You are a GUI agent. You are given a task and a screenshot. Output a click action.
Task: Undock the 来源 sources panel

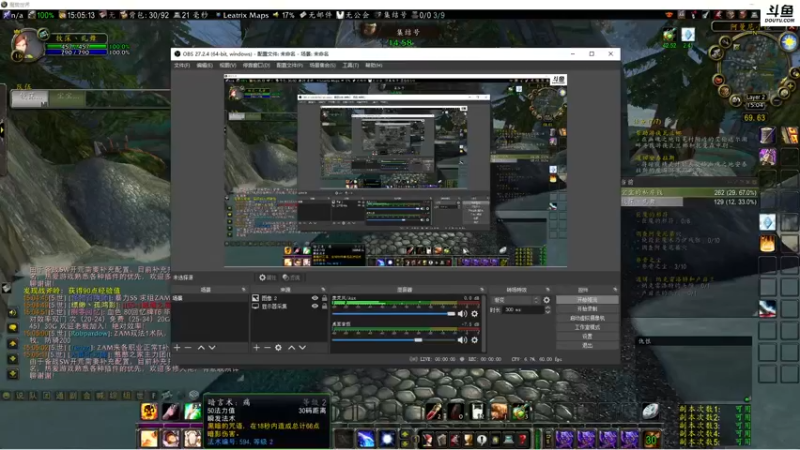point(323,290)
